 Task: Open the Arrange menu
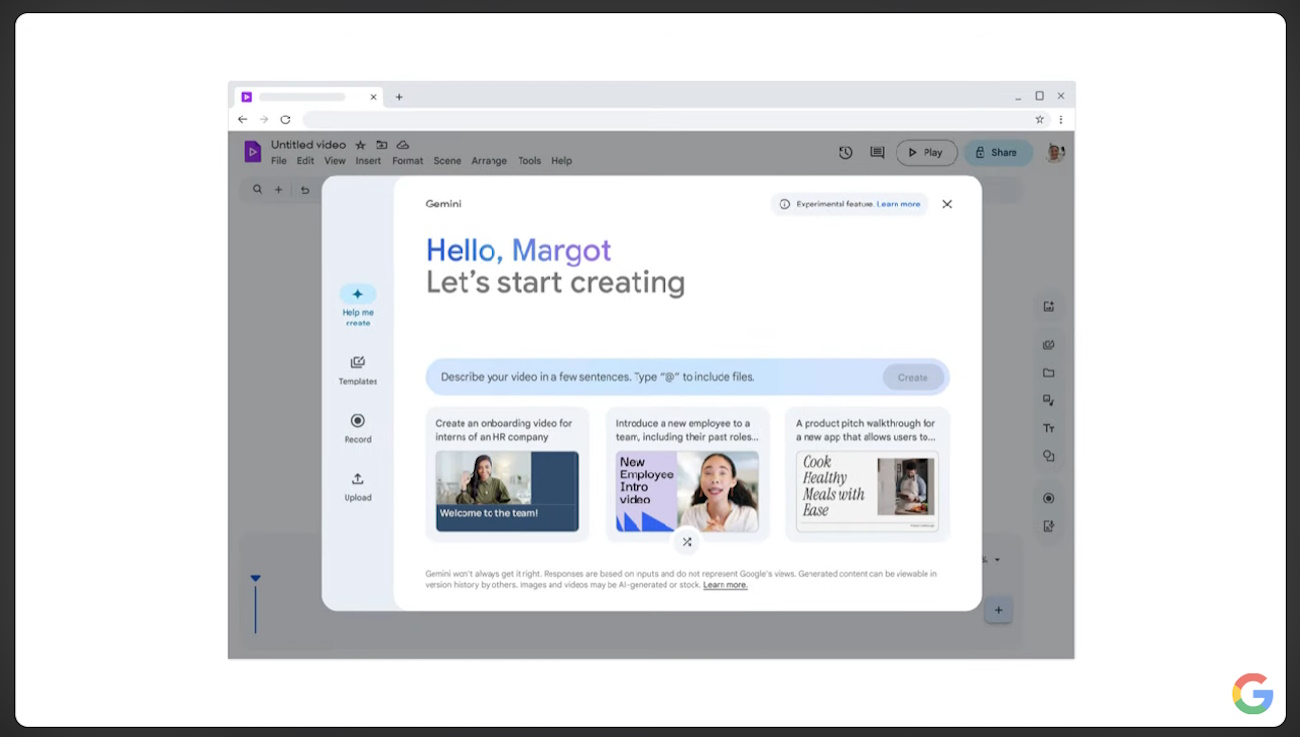(x=489, y=161)
